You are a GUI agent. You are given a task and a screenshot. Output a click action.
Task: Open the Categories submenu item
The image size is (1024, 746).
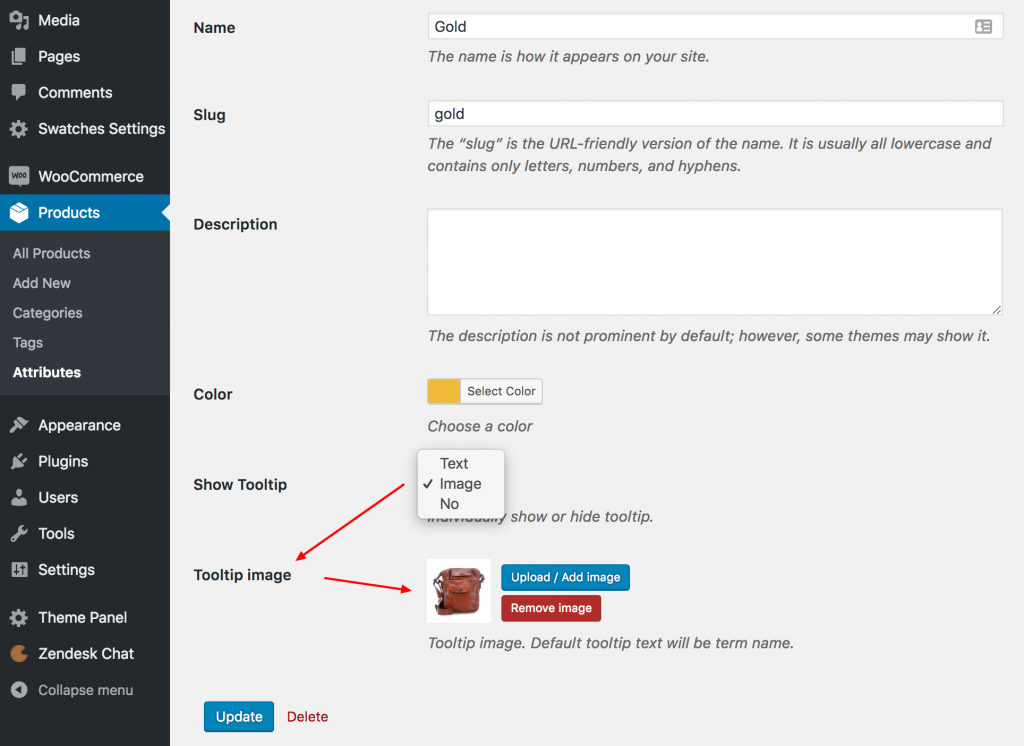coord(47,313)
